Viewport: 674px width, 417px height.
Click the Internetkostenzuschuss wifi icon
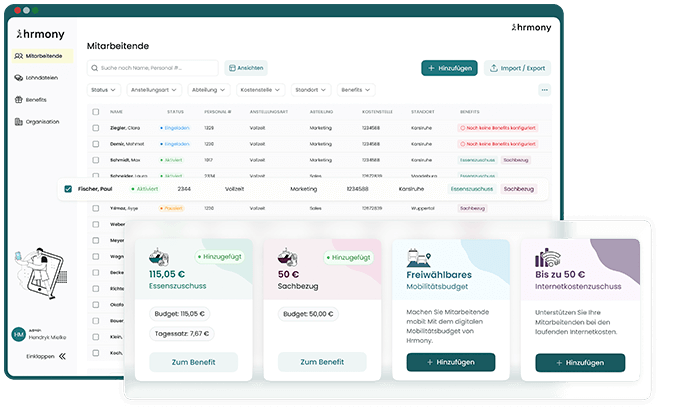coord(548,258)
